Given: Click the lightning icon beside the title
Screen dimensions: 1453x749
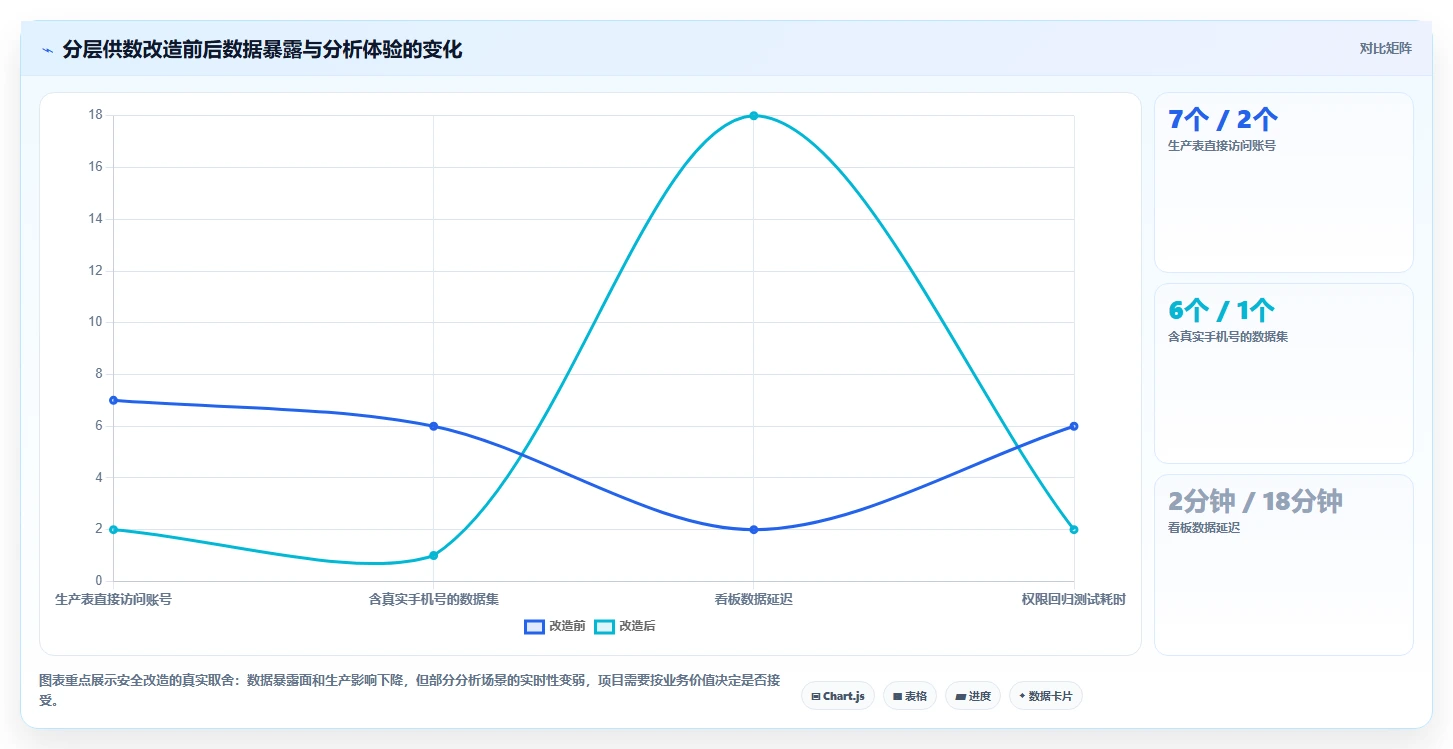Looking at the screenshot, I should [47, 50].
